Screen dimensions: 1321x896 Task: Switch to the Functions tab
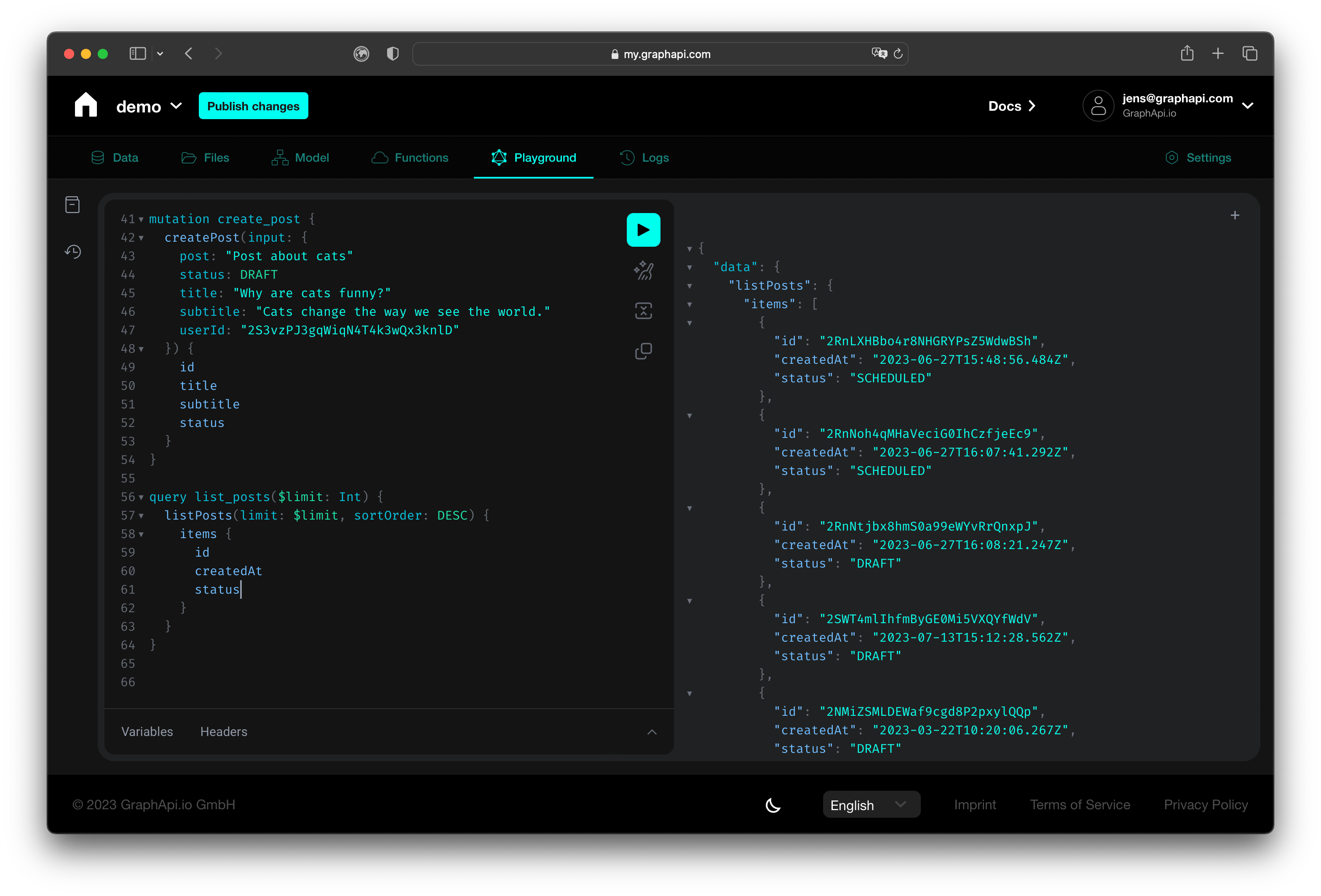coord(410,157)
